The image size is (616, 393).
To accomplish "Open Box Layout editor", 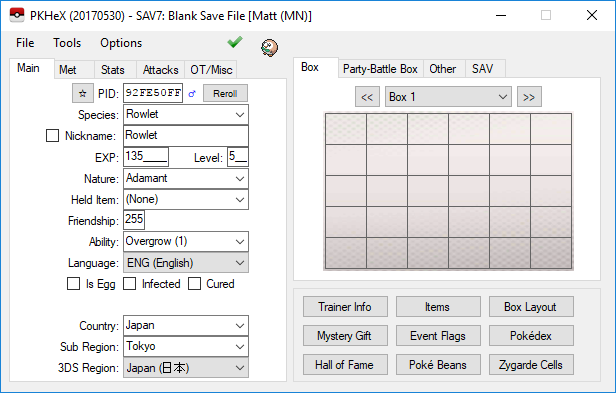I will point(531,307).
